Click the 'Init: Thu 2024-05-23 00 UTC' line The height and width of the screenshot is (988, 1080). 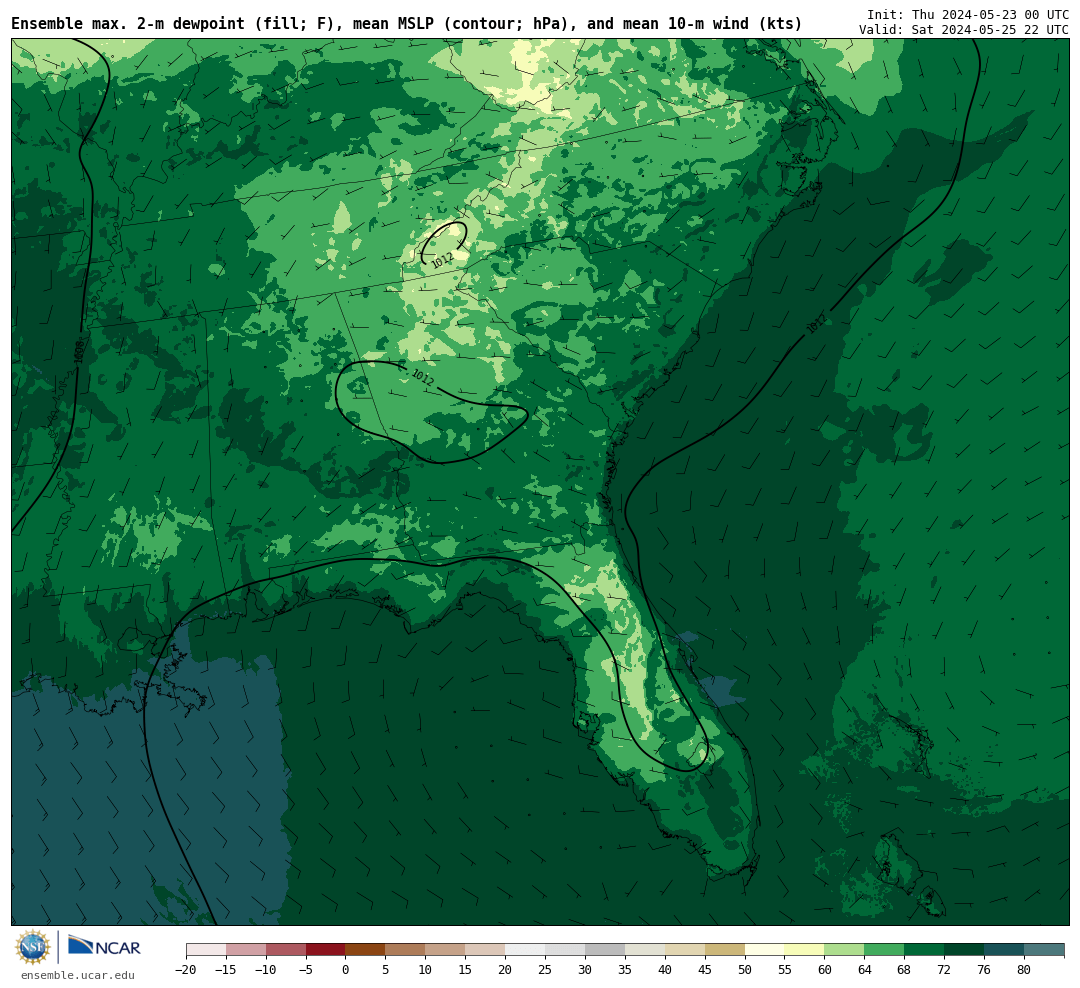968,14
